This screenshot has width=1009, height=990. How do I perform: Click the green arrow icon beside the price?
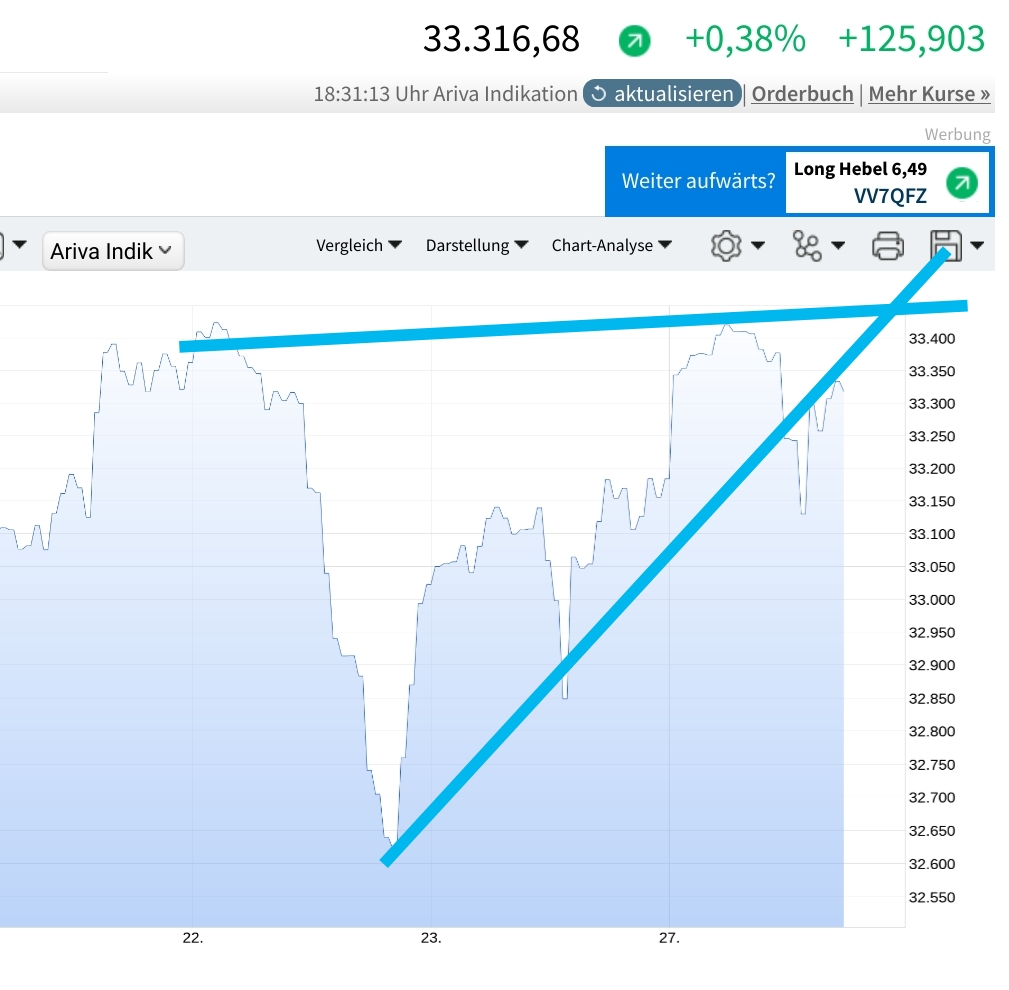point(633,41)
